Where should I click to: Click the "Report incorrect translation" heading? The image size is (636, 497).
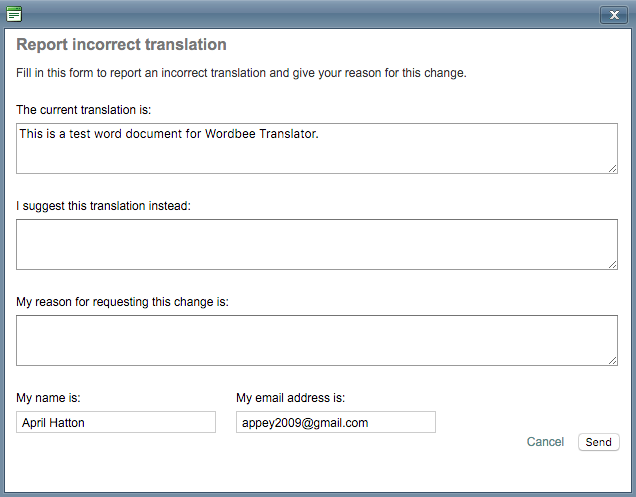pyautogui.click(x=121, y=45)
